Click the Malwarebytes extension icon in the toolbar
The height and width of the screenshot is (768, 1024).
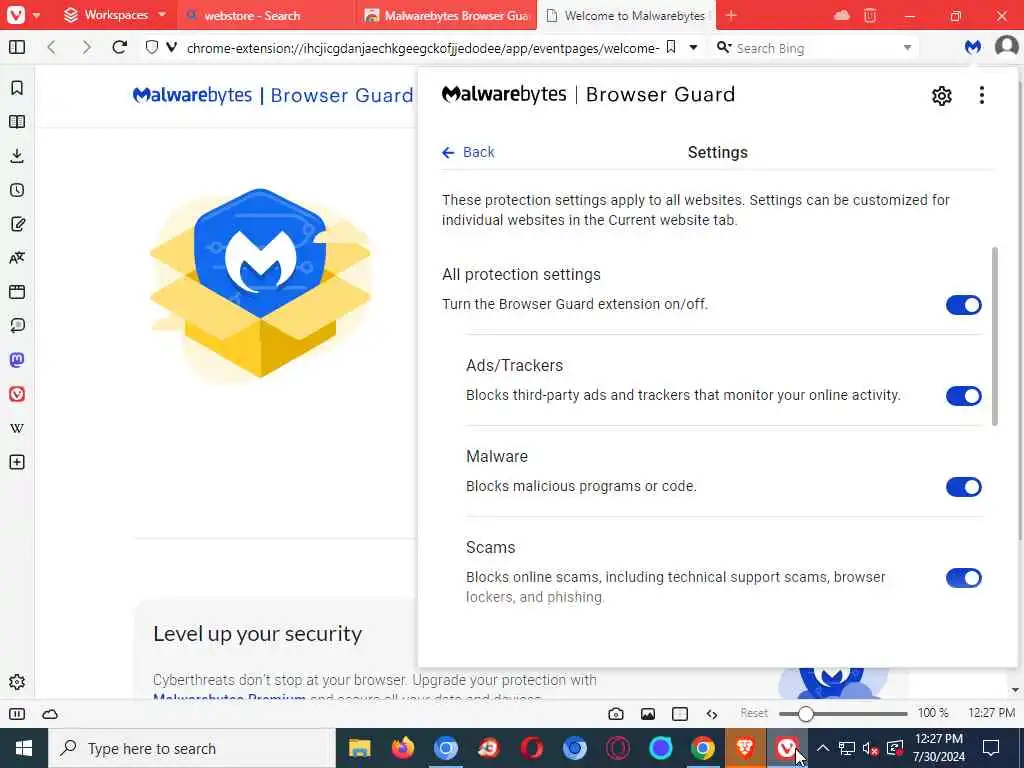973,47
